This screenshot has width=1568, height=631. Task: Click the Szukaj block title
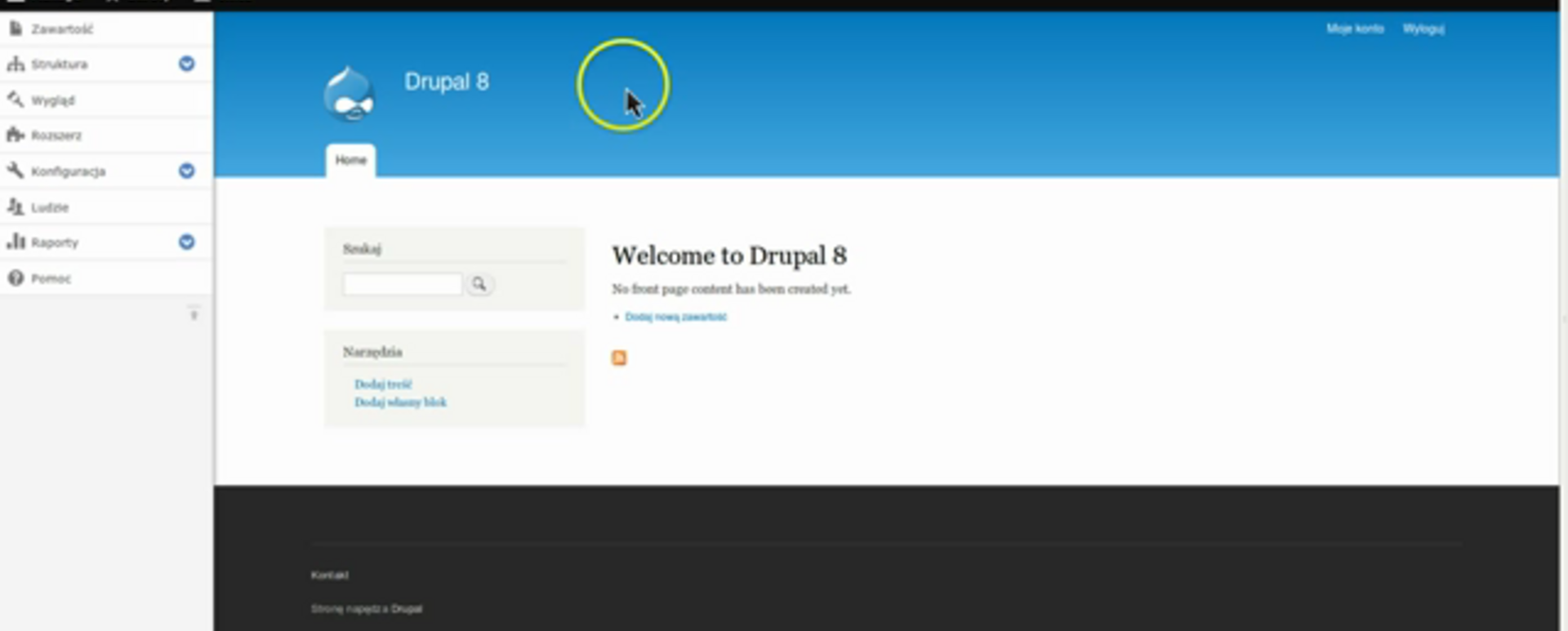coord(362,249)
